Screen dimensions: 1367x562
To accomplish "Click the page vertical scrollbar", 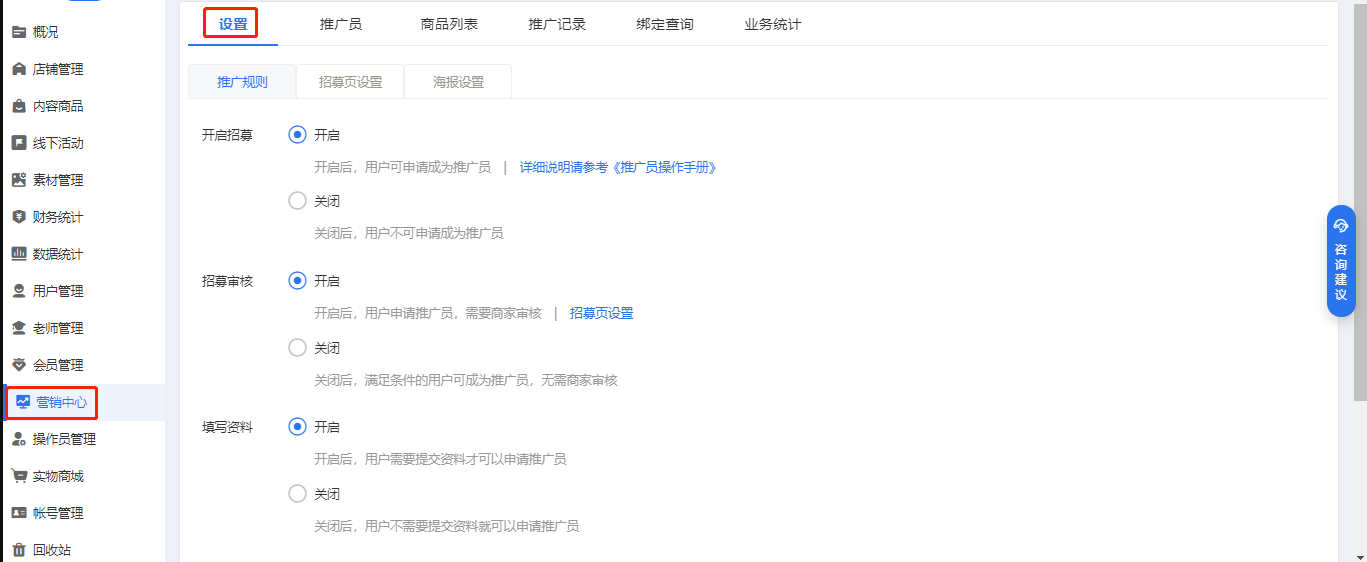I will point(1360,200).
